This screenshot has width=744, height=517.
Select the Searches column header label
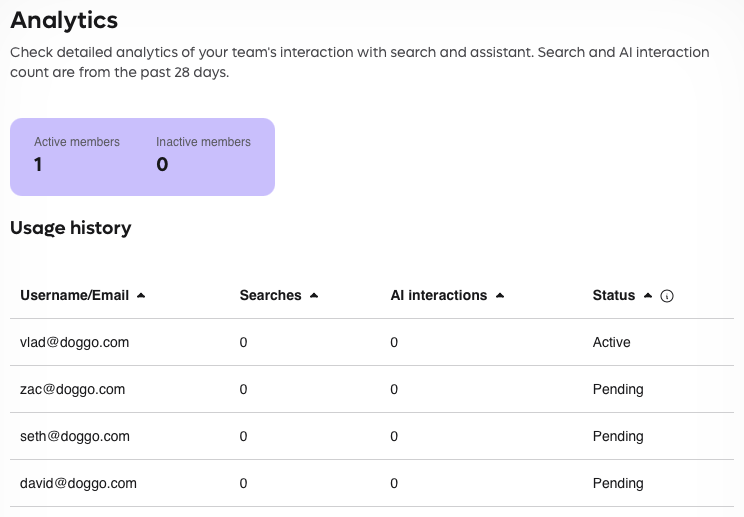click(270, 296)
